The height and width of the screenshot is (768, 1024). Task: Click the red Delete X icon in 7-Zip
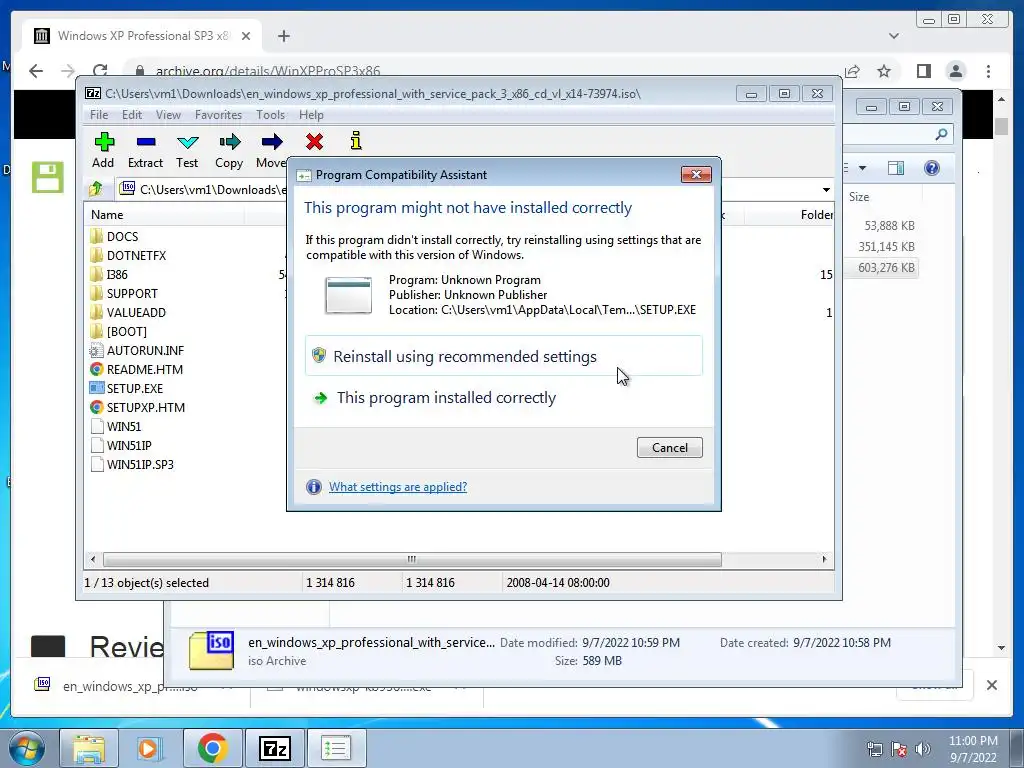[314, 141]
